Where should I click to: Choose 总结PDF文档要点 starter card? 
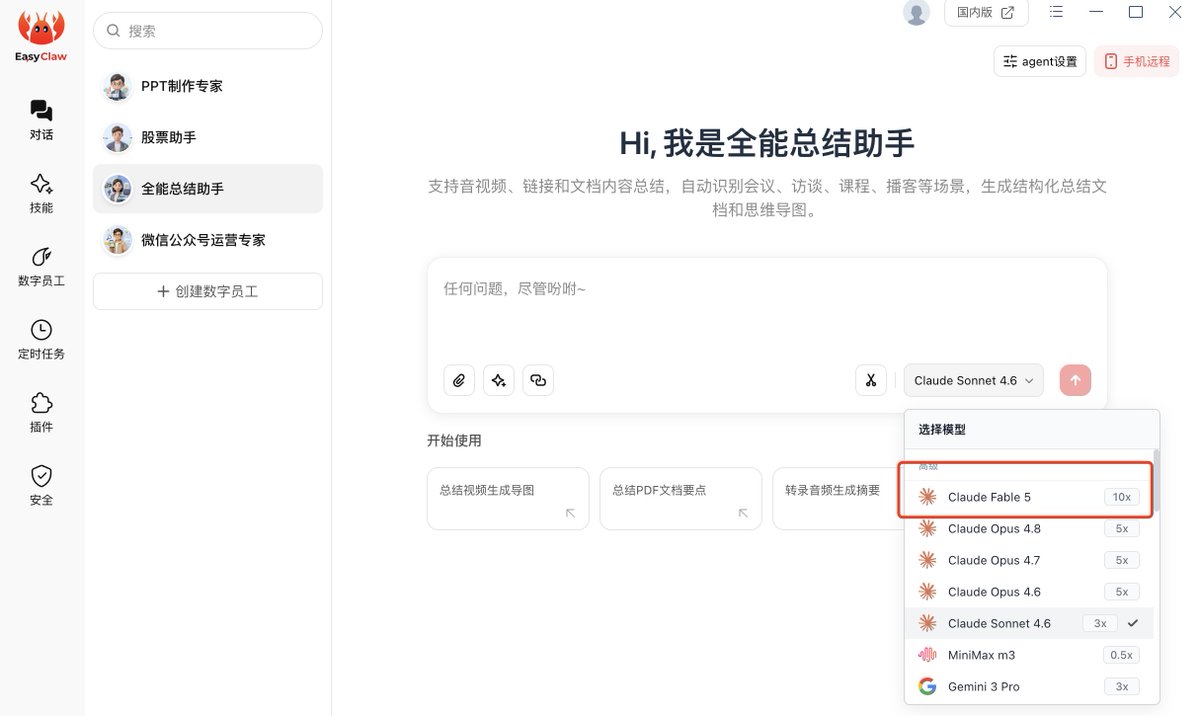click(681, 498)
